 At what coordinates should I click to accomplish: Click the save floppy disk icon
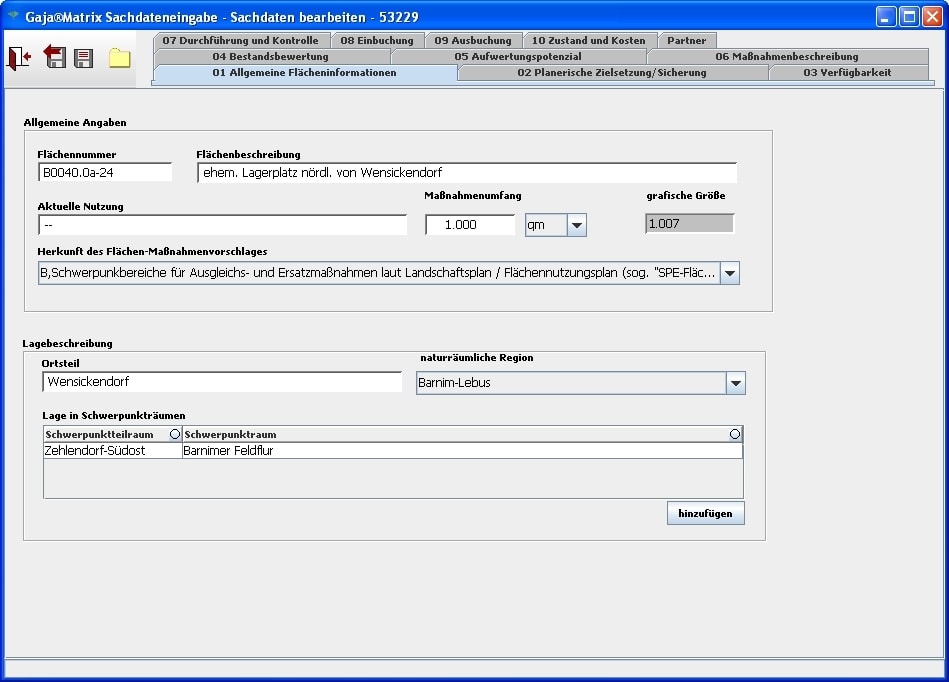[x=84, y=58]
